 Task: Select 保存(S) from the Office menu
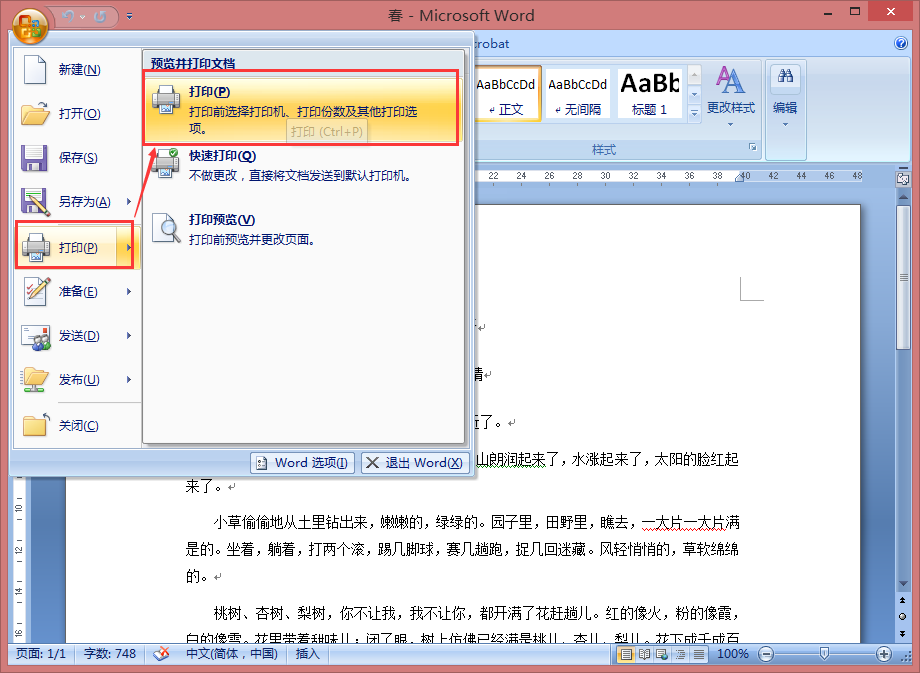pyautogui.click(x=77, y=157)
